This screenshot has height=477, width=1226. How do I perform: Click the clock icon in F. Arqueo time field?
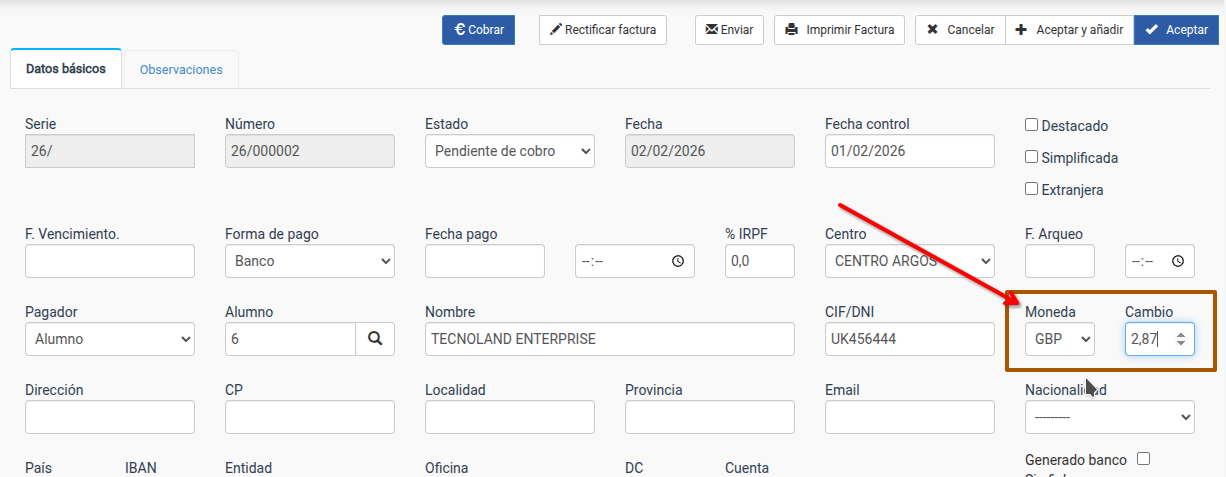click(1177, 261)
